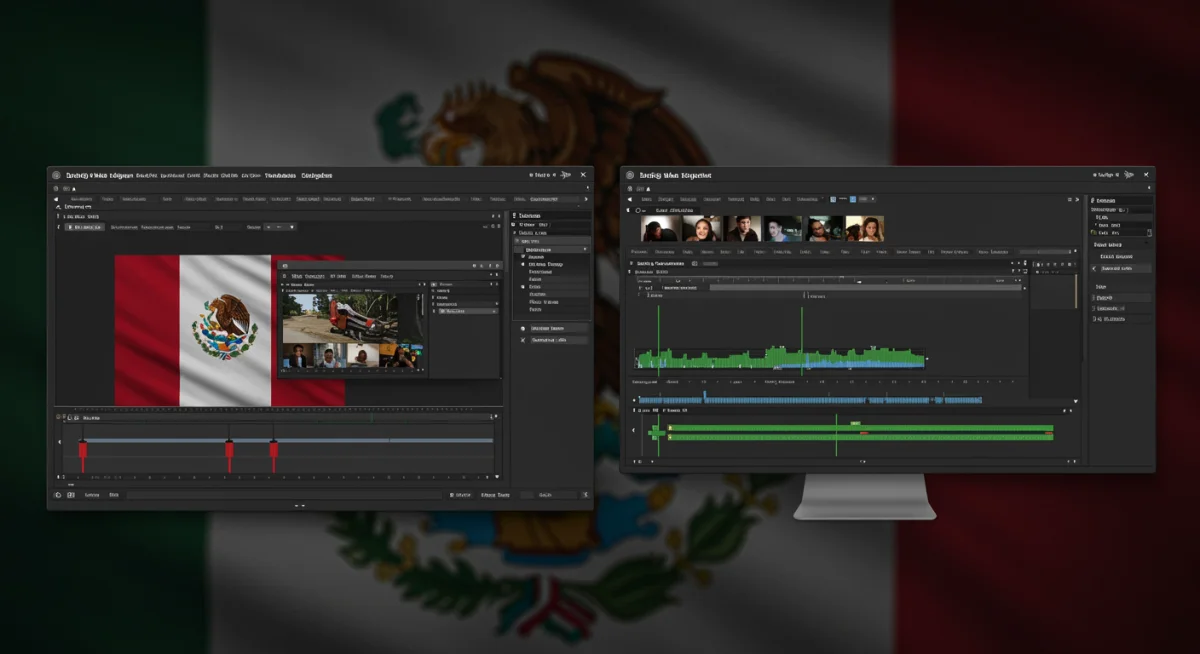Viewport: 1200px width, 654px height.
Task: Click the circle icon above the face thumbnails
Action: tap(640, 211)
